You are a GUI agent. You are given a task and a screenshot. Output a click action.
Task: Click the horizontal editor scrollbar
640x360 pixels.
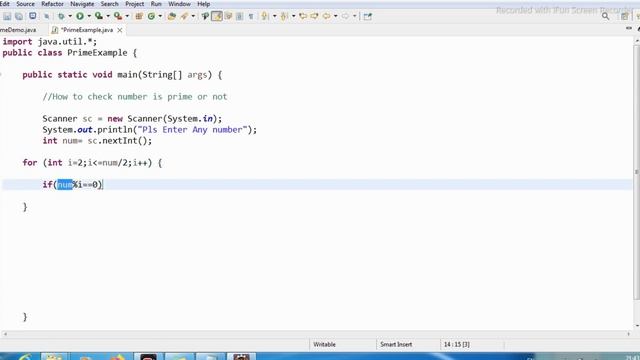[x=316, y=334]
